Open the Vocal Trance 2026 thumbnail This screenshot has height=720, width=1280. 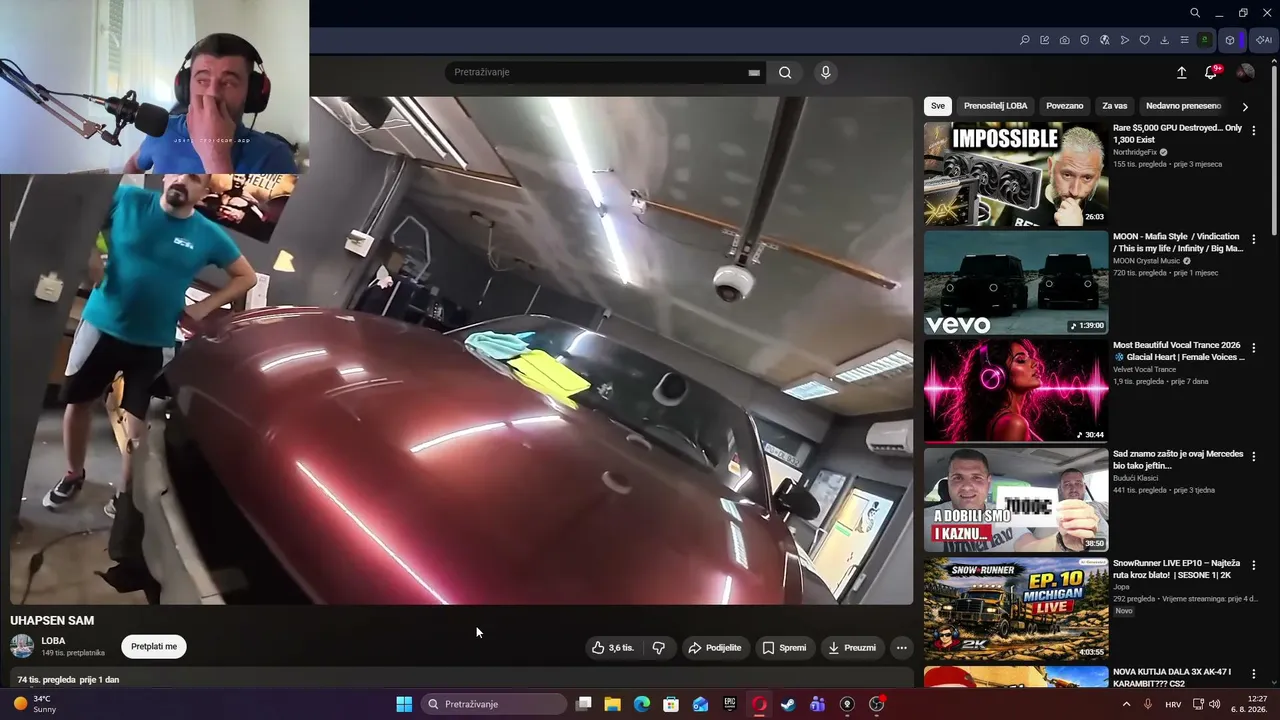(x=1016, y=391)
